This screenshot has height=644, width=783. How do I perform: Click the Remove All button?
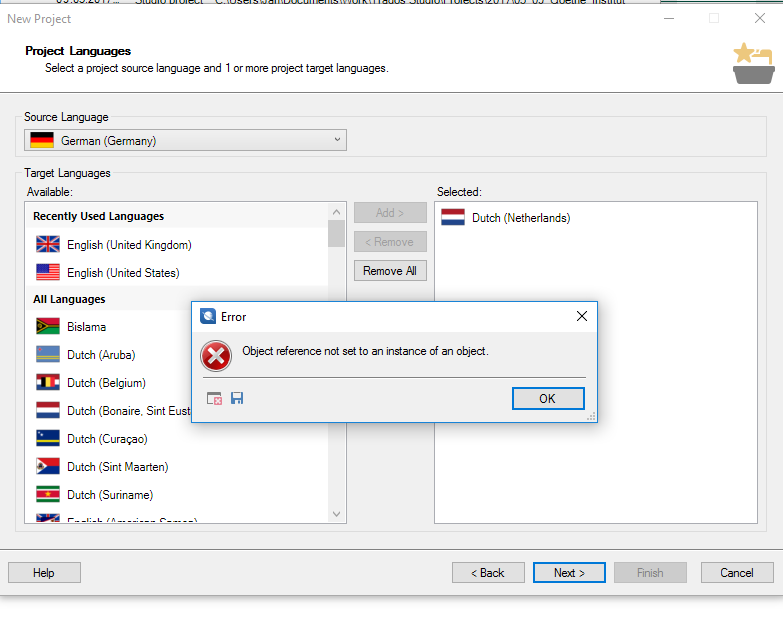390,271
